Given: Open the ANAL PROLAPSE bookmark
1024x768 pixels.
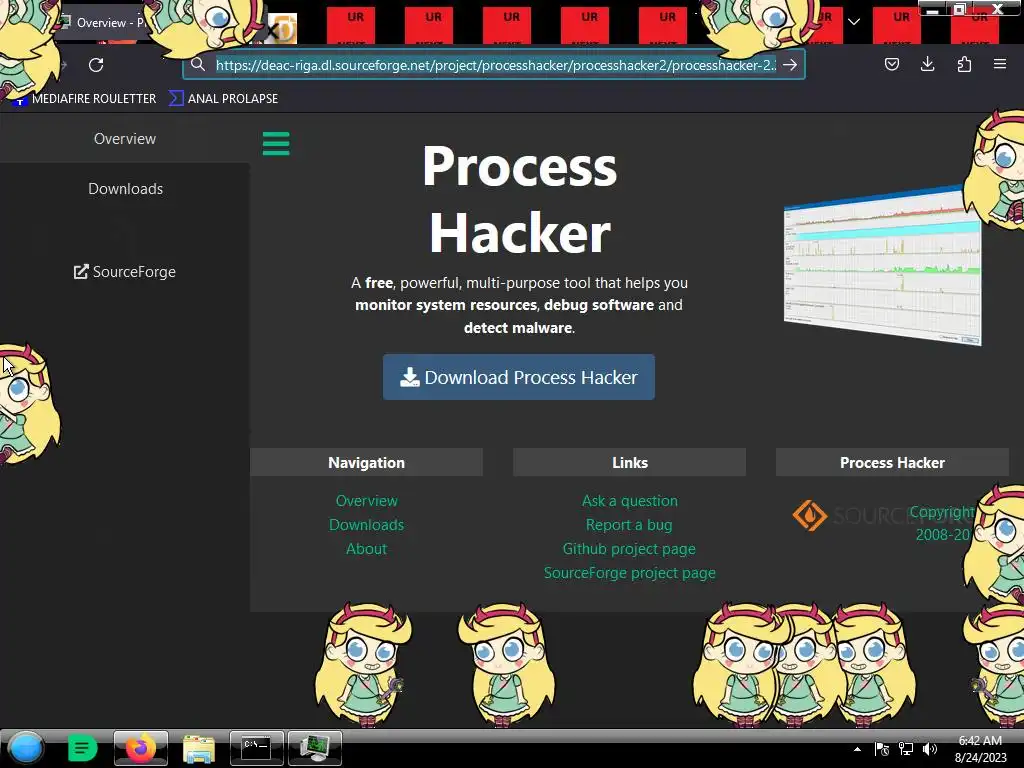Looking at the screenshot, I should 223,99.
